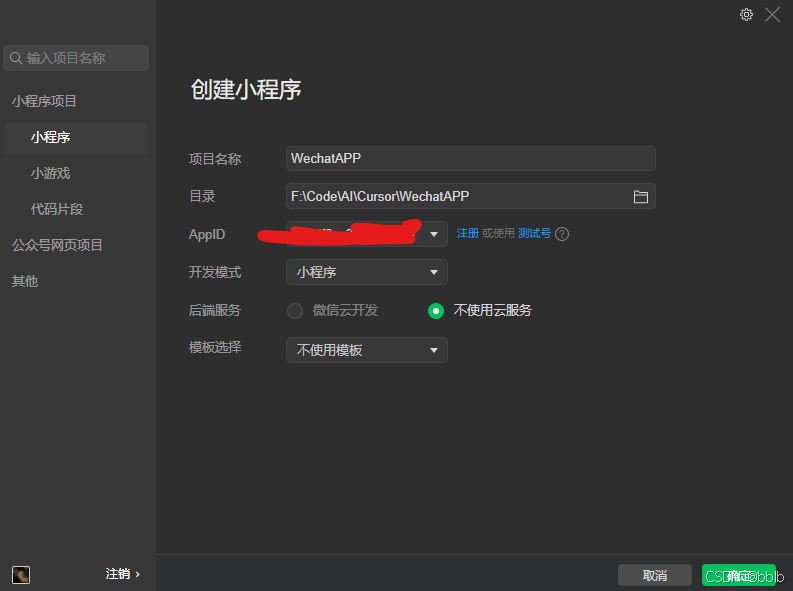This screenshot has height=591, width=793.
Task: Click the user avatar thumbnail
Action: point(21,575)
